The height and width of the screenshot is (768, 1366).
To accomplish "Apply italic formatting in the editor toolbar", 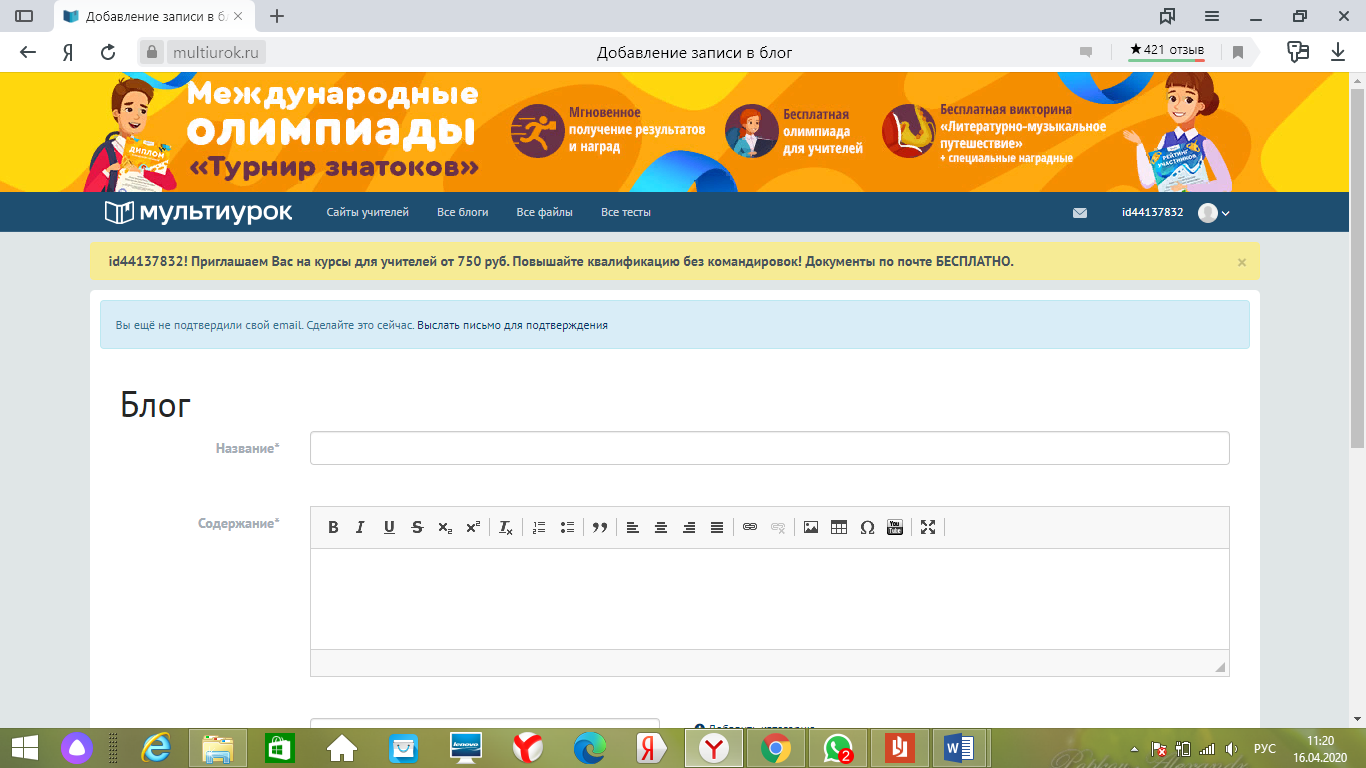I will click(360, 527).
